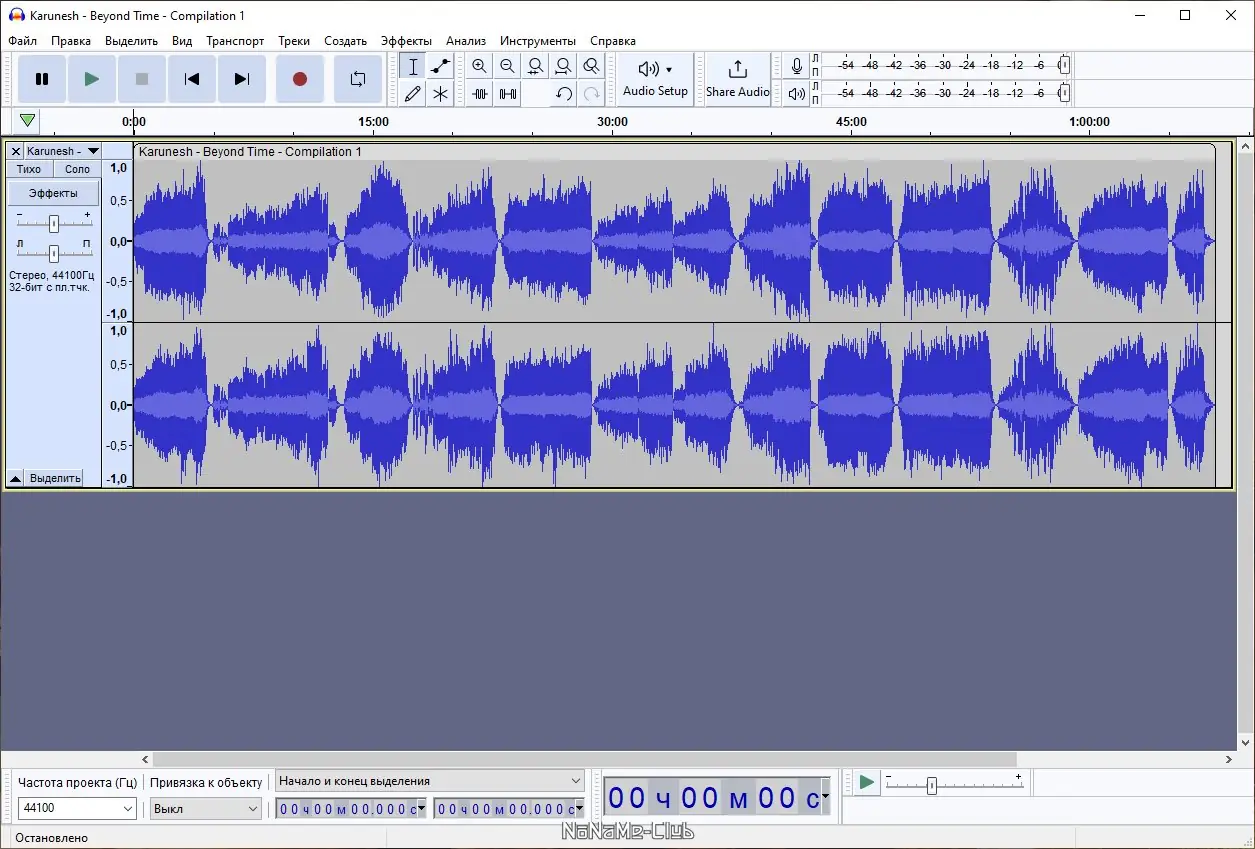Toggle the Соло button on track
The width and height of the screenshot is (1255, 849).
(77, 169)
